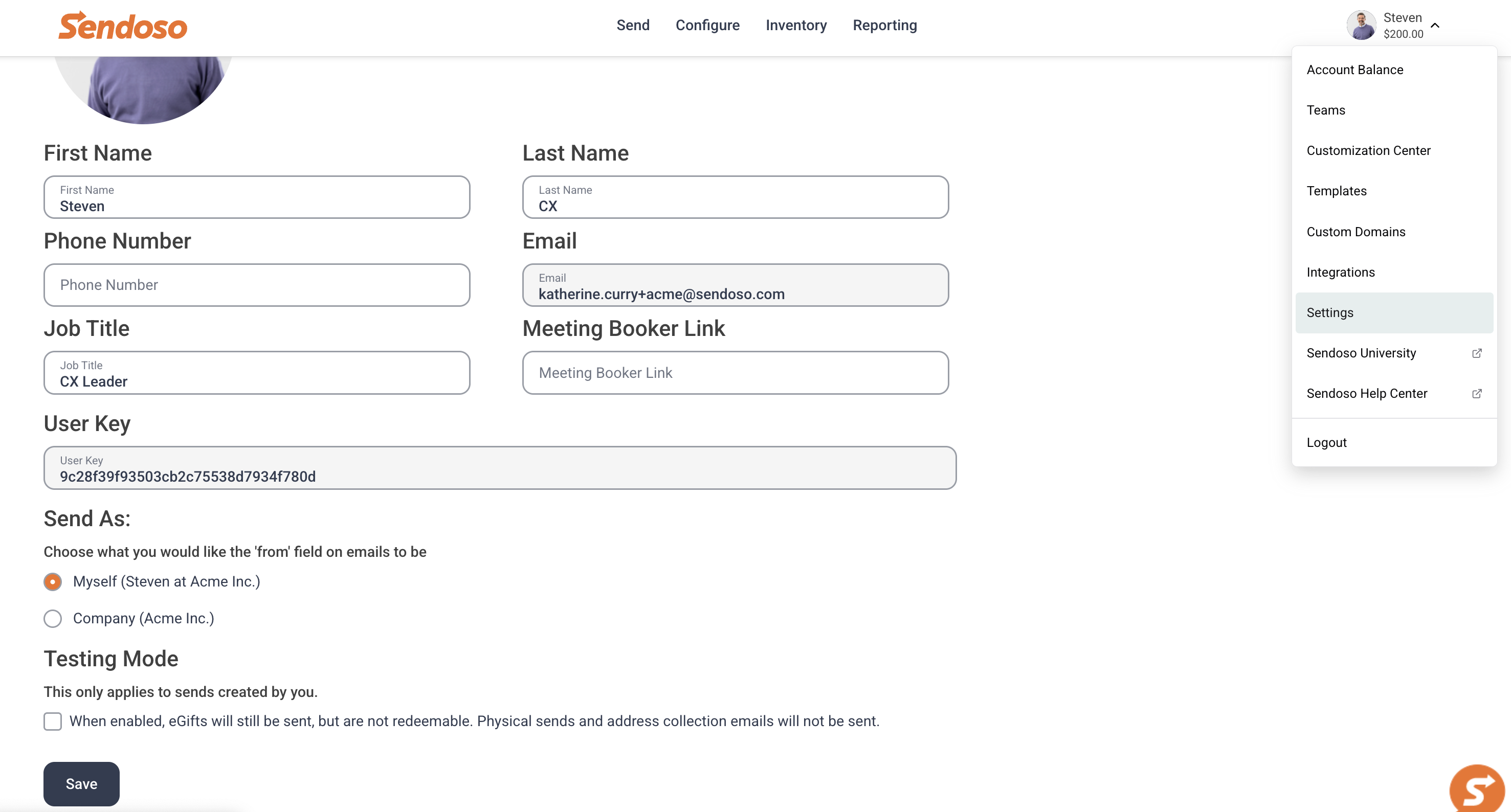Click the Save button
Viewport: 1511px width, 812px height.
[x=81, y=784]
